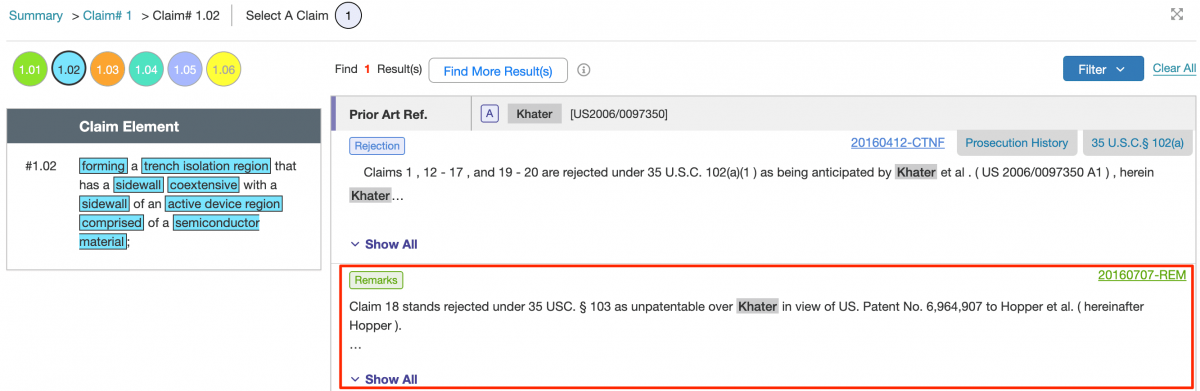Go to Summary breadcrumb
The height and width of the screenshot is (391, 1200).
pyautogui.click(x=36, y=15)
